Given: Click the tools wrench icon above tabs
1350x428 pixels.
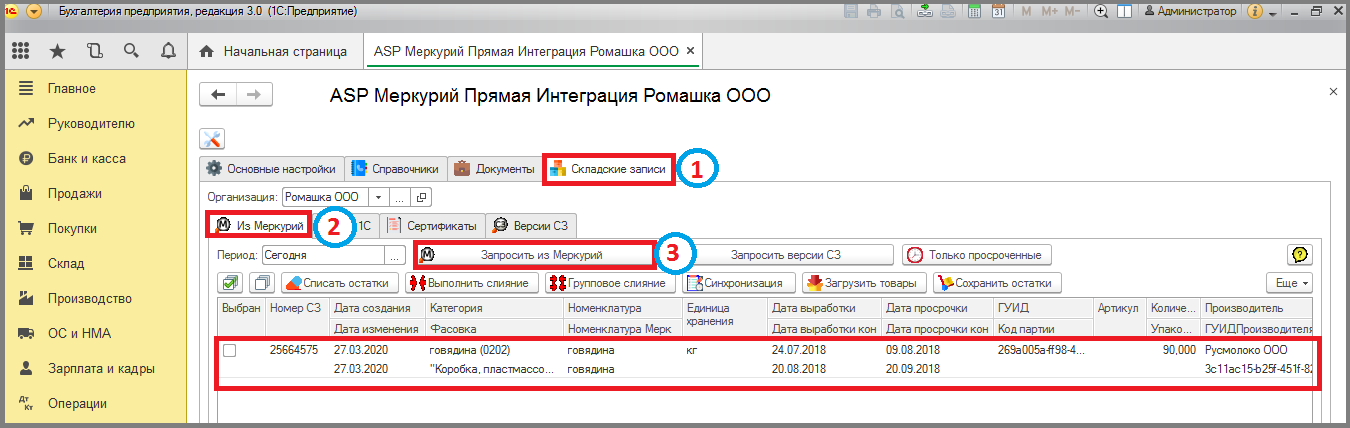Looking at the screenshot, I should point(212,139).
